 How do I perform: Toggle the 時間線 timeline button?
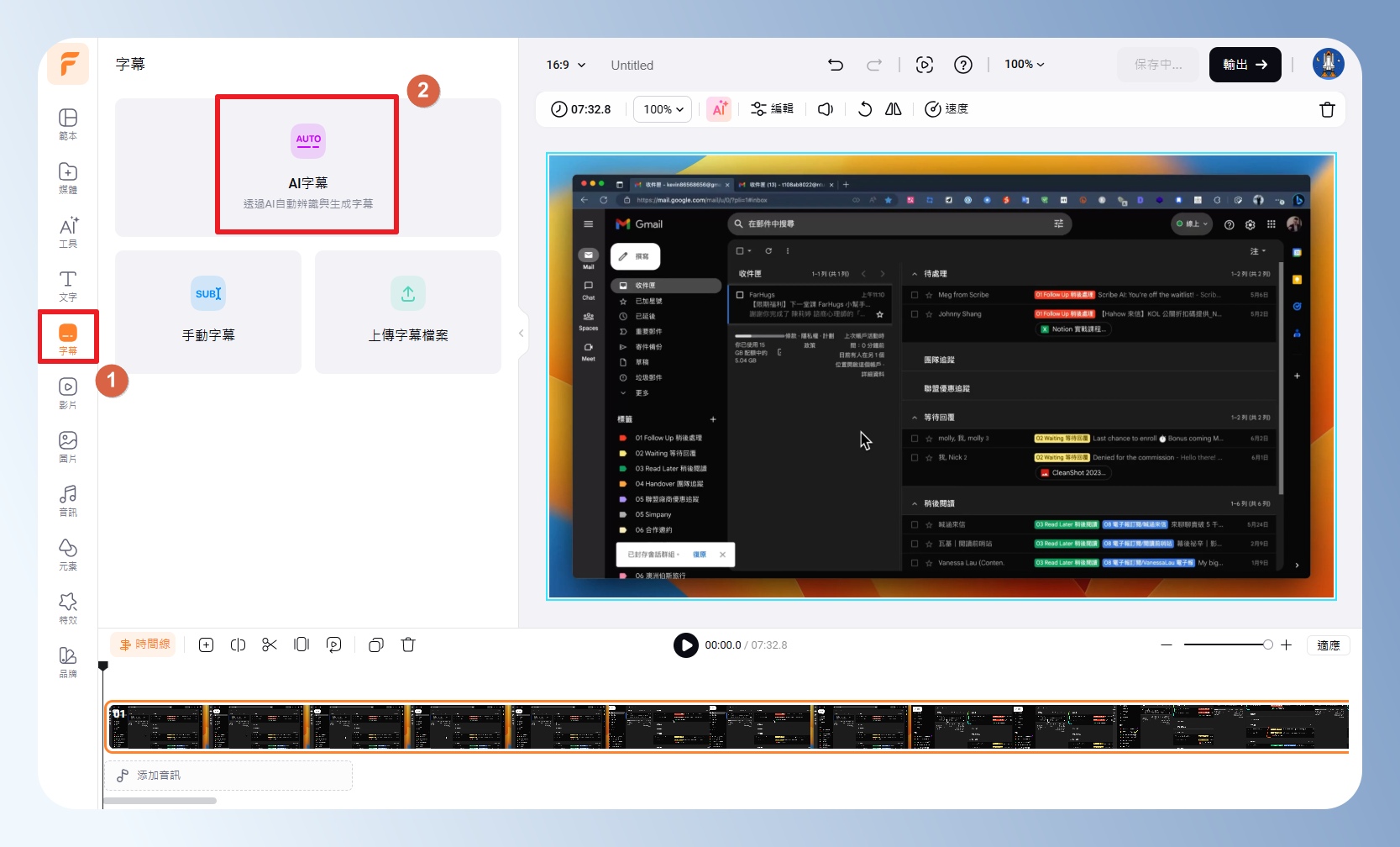[144, 644]
